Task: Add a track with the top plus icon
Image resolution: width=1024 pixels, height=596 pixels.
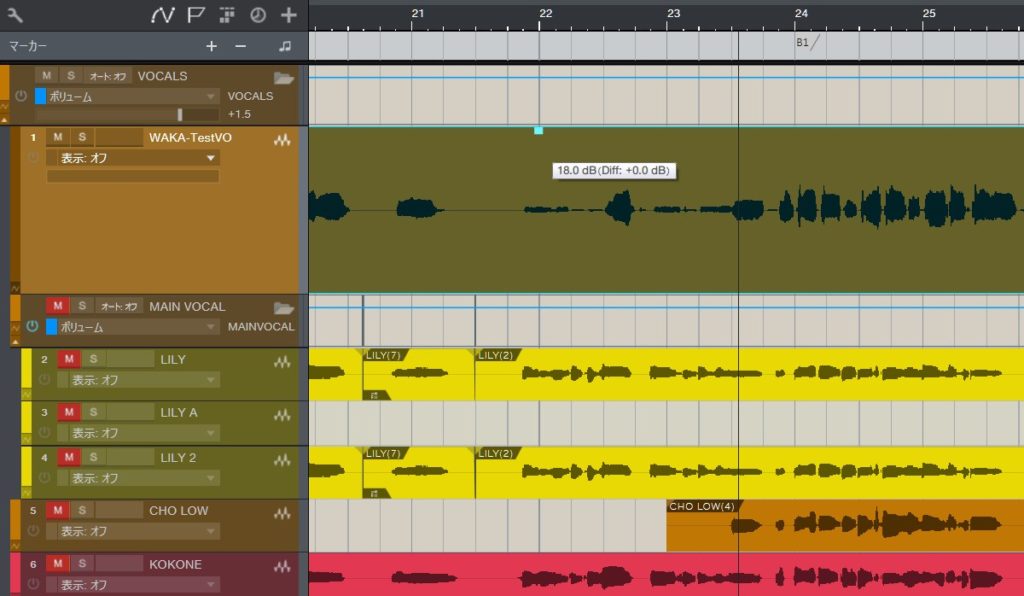Action: pos(289,14)
